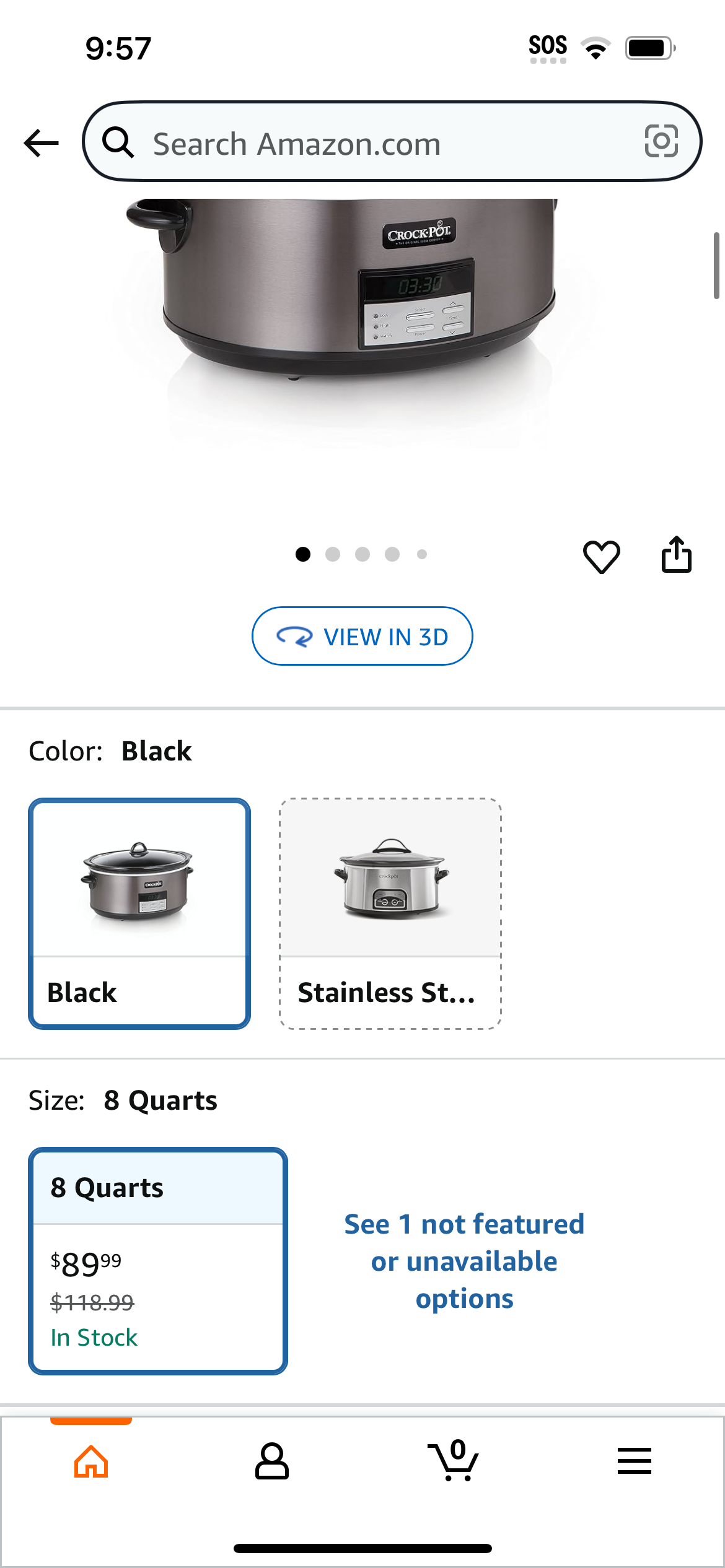
Task: Open the account profile icon
Action: 272,1461
